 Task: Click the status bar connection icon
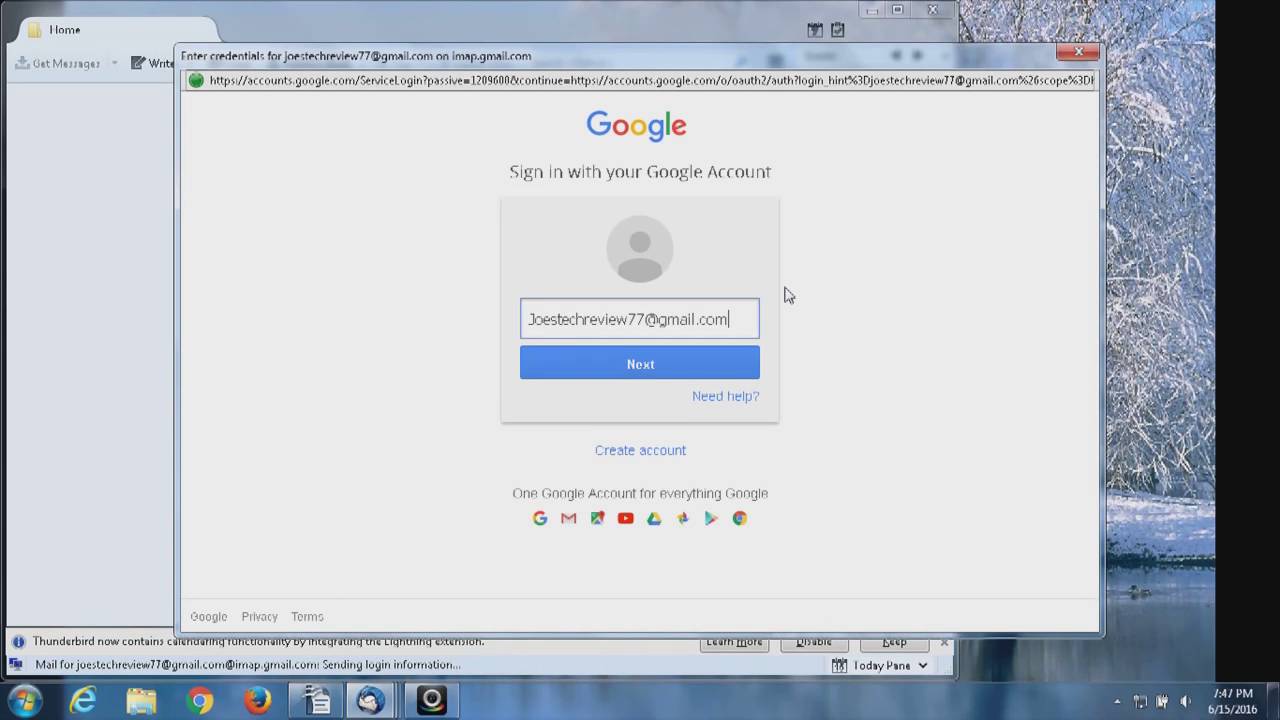tap(16, 664)
